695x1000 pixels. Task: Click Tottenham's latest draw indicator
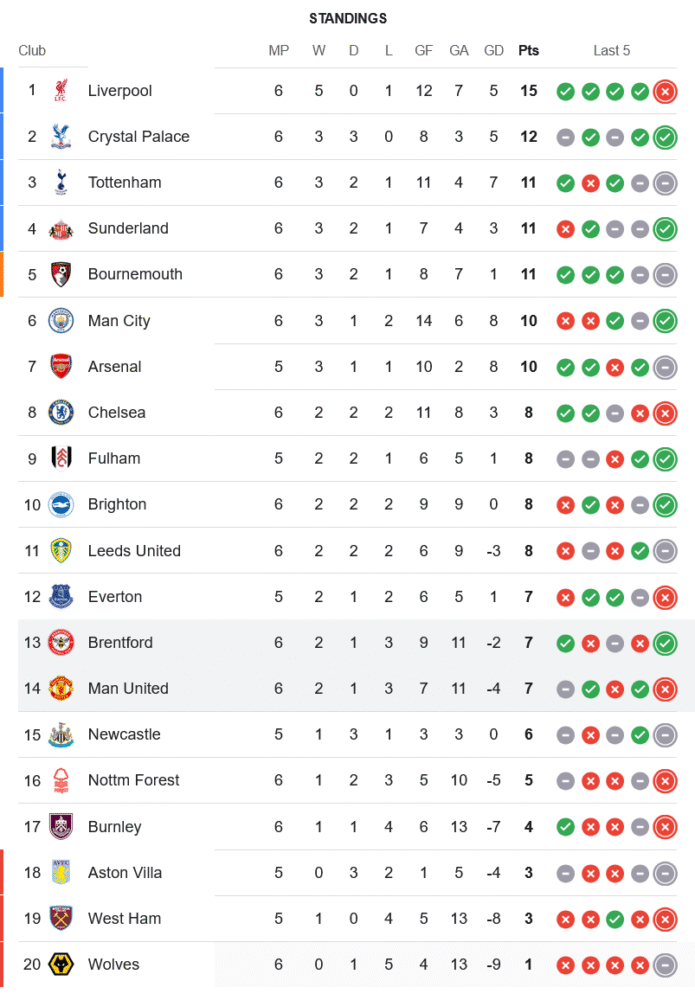[665, 184]
